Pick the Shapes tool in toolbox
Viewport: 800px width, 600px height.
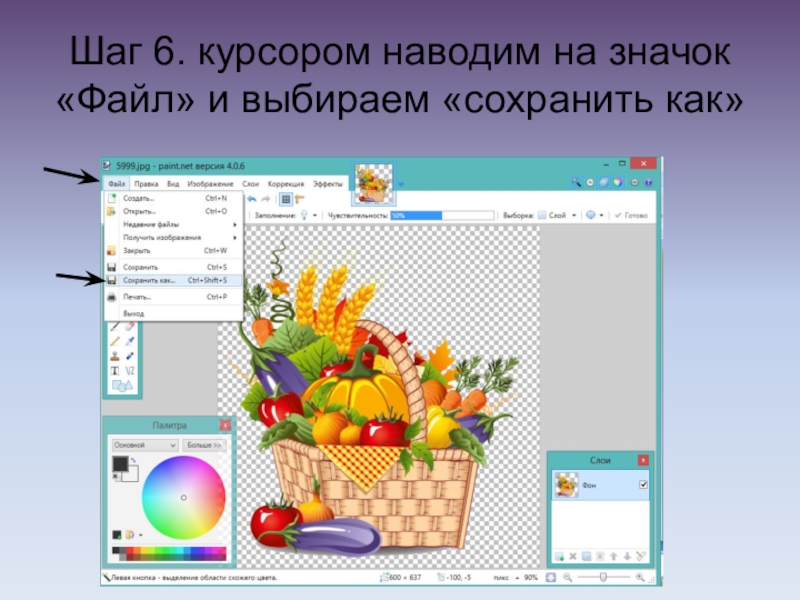[x=121, y=386]
